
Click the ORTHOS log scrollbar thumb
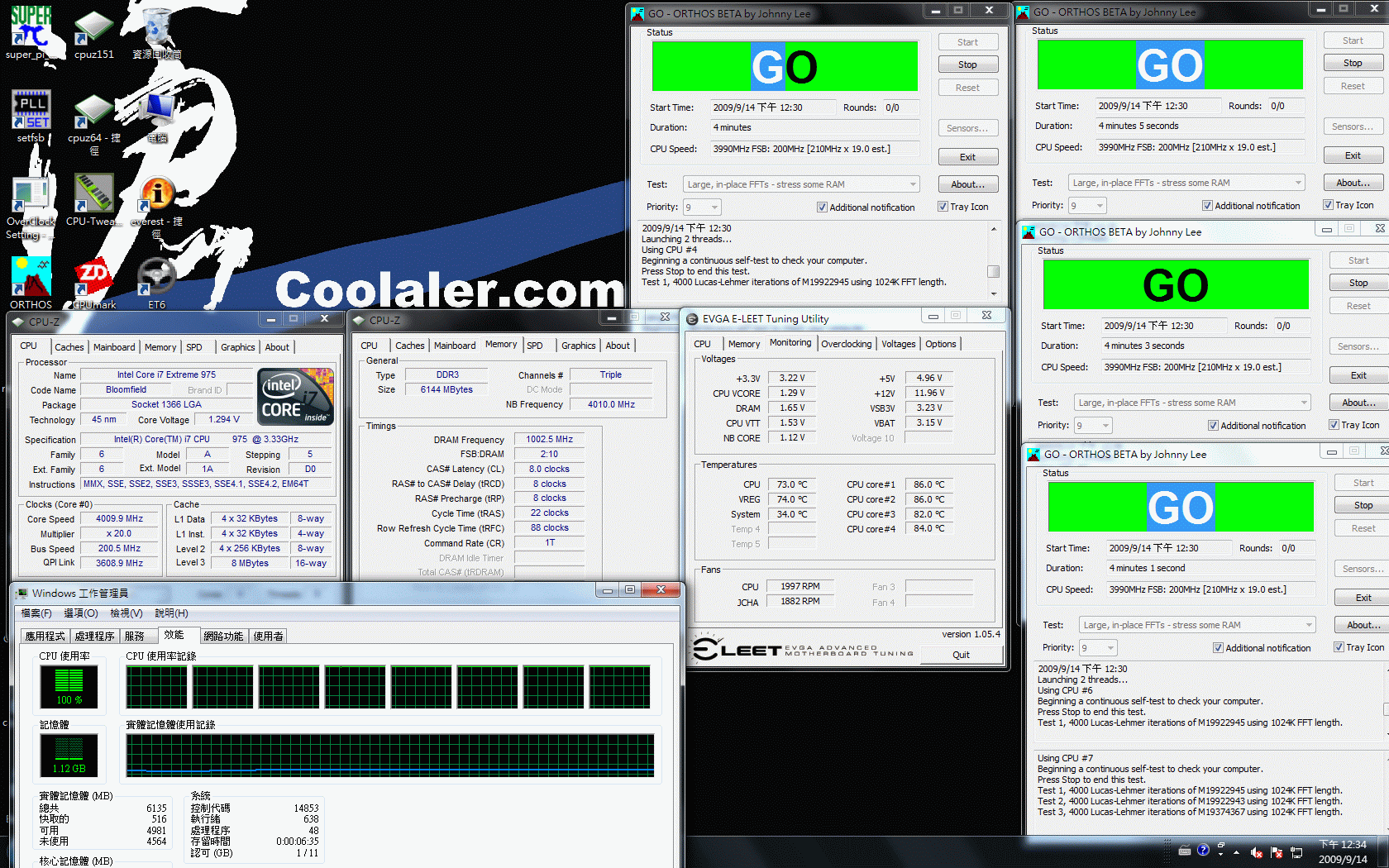click(994, 271)
